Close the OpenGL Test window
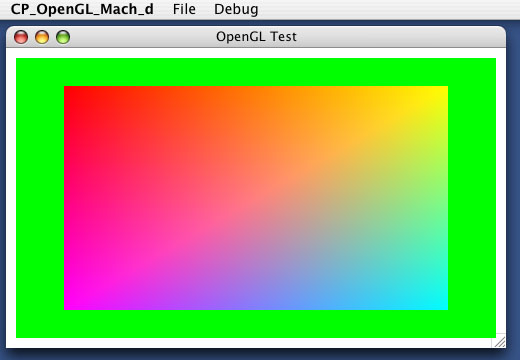This screenshot has height=360, width=520. [21, 37]
